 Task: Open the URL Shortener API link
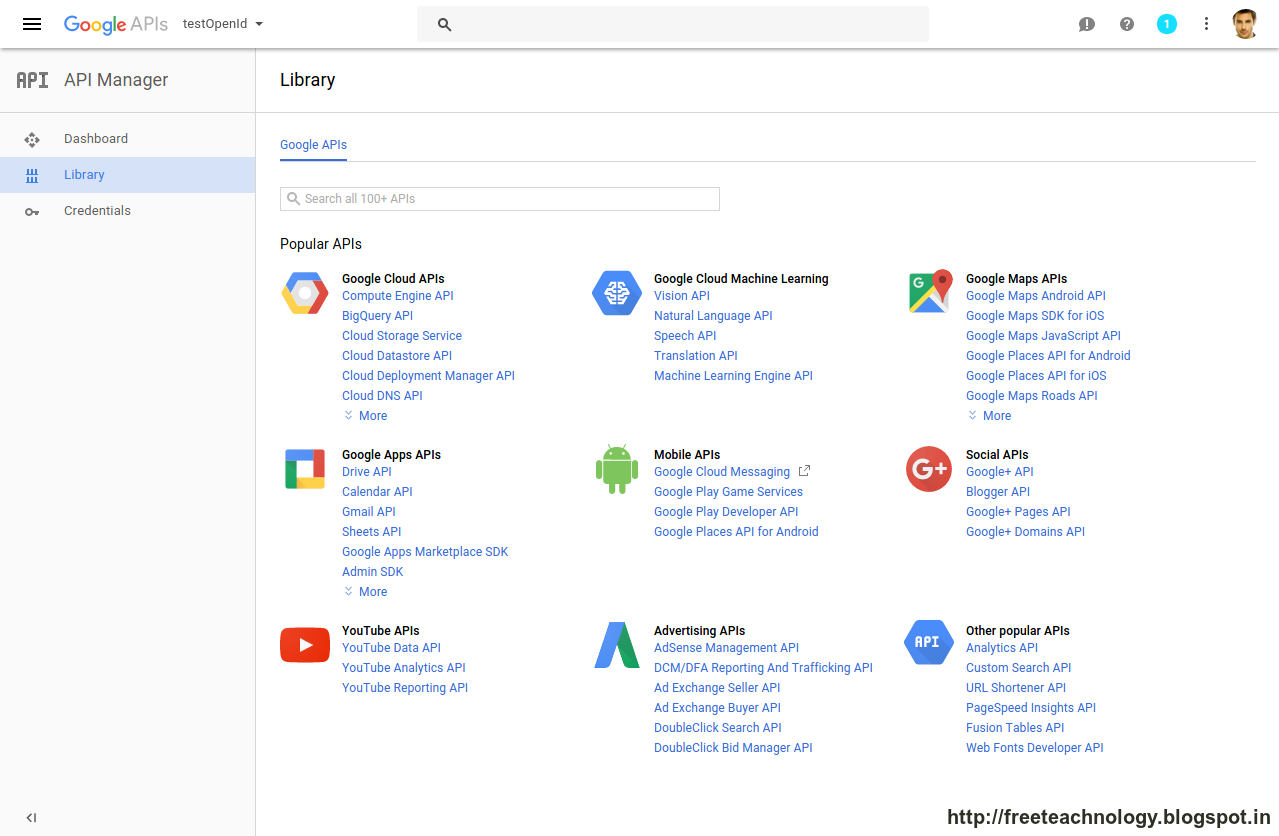[1016, 688]
